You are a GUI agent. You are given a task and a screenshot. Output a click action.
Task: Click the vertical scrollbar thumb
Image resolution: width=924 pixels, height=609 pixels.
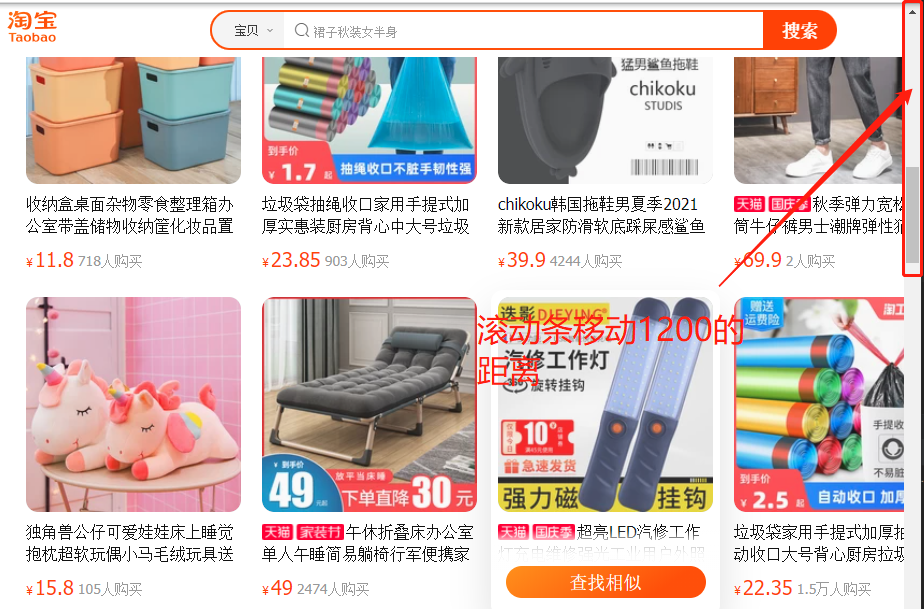[913, 214]
